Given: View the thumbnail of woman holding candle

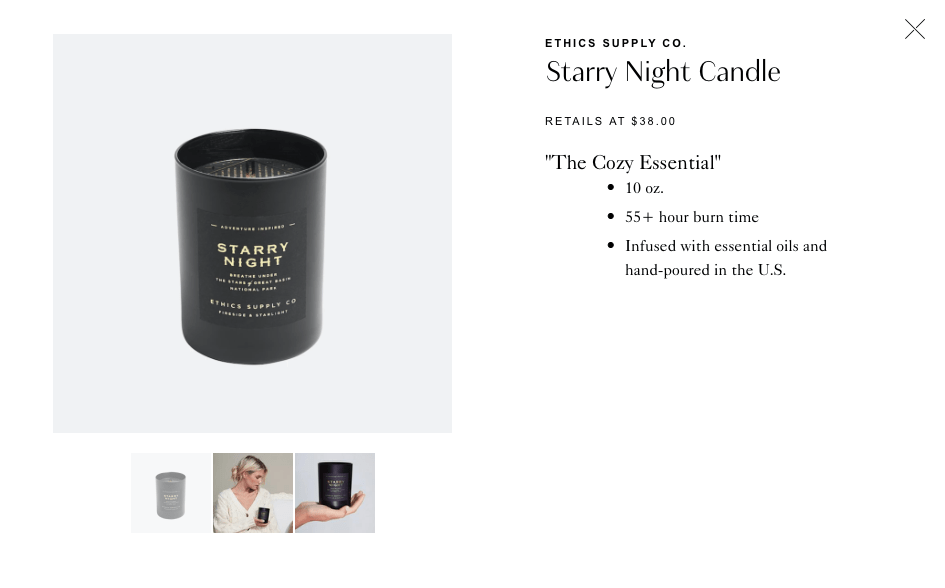Looking at the screenshot, I should (253, 493).
